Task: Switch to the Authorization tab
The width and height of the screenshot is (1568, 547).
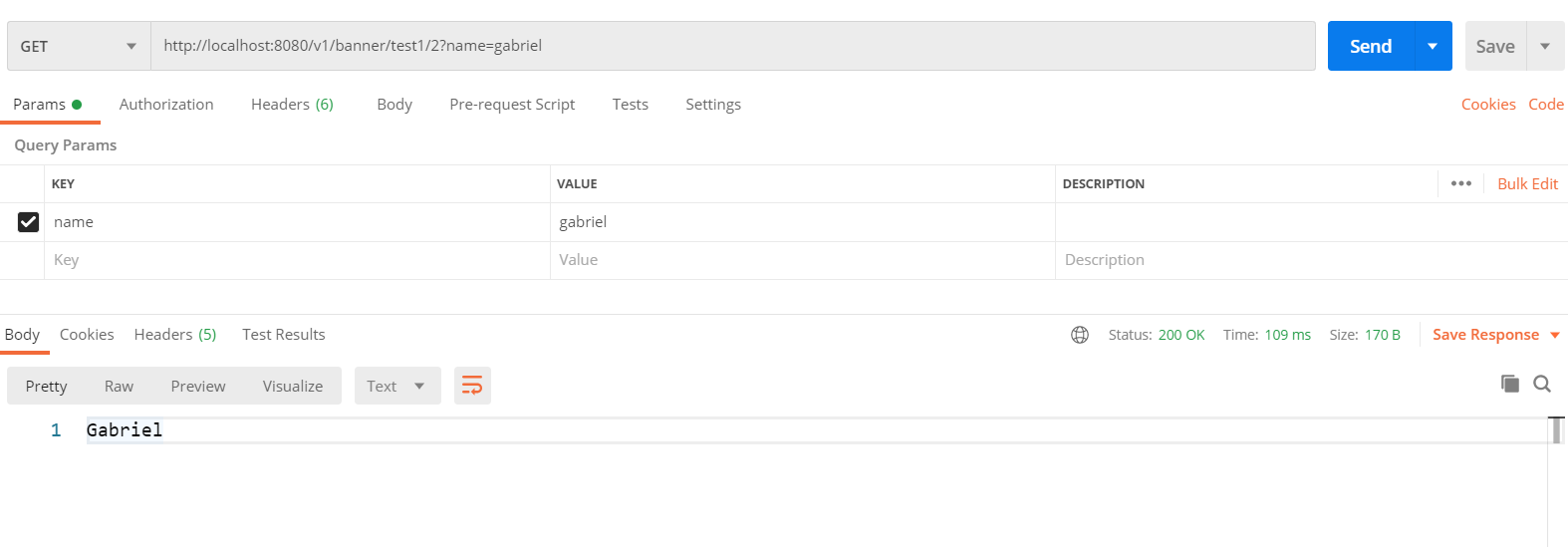Action: (x=166, y=105)
